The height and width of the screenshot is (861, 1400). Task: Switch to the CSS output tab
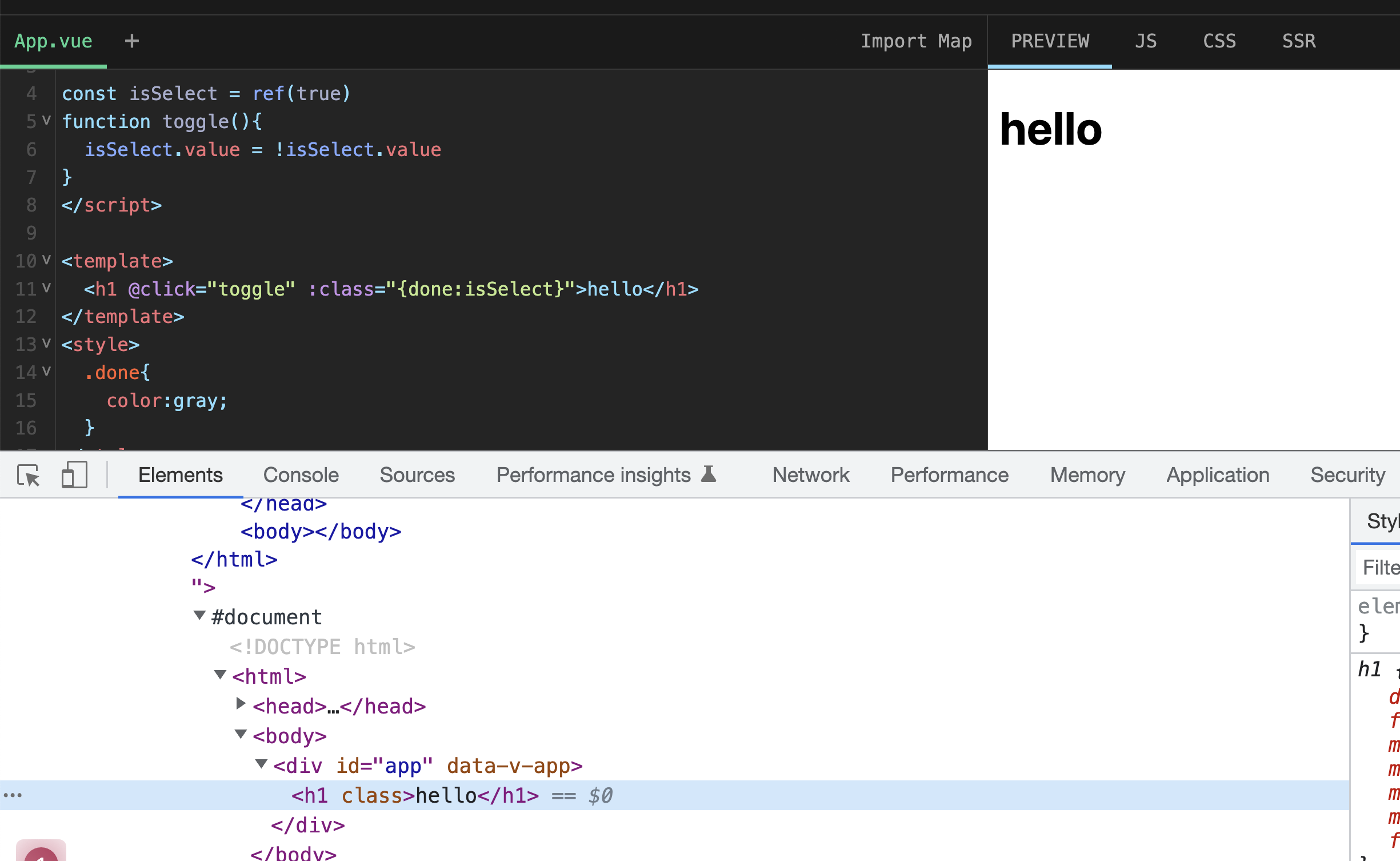[x=1219, y=41]
